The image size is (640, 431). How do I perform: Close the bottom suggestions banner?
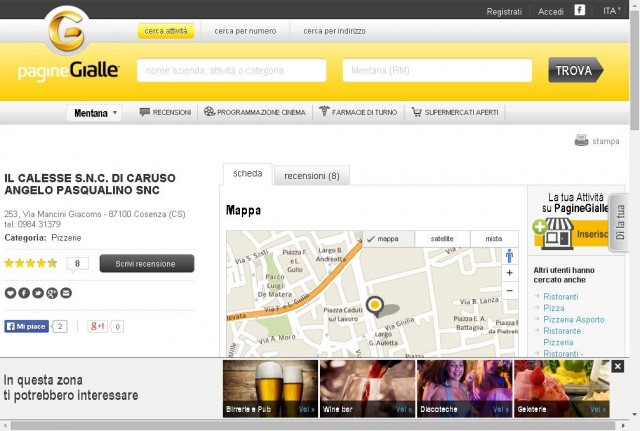point(618,367)
